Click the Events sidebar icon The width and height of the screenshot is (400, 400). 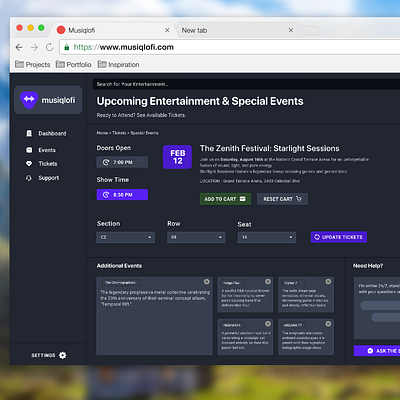point(29,150)
